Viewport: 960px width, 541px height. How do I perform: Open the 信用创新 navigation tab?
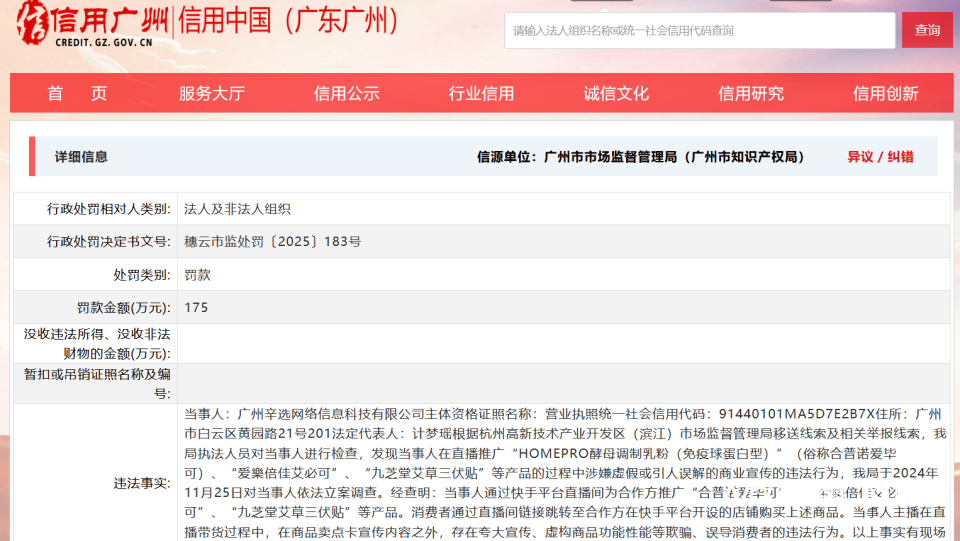885,93
